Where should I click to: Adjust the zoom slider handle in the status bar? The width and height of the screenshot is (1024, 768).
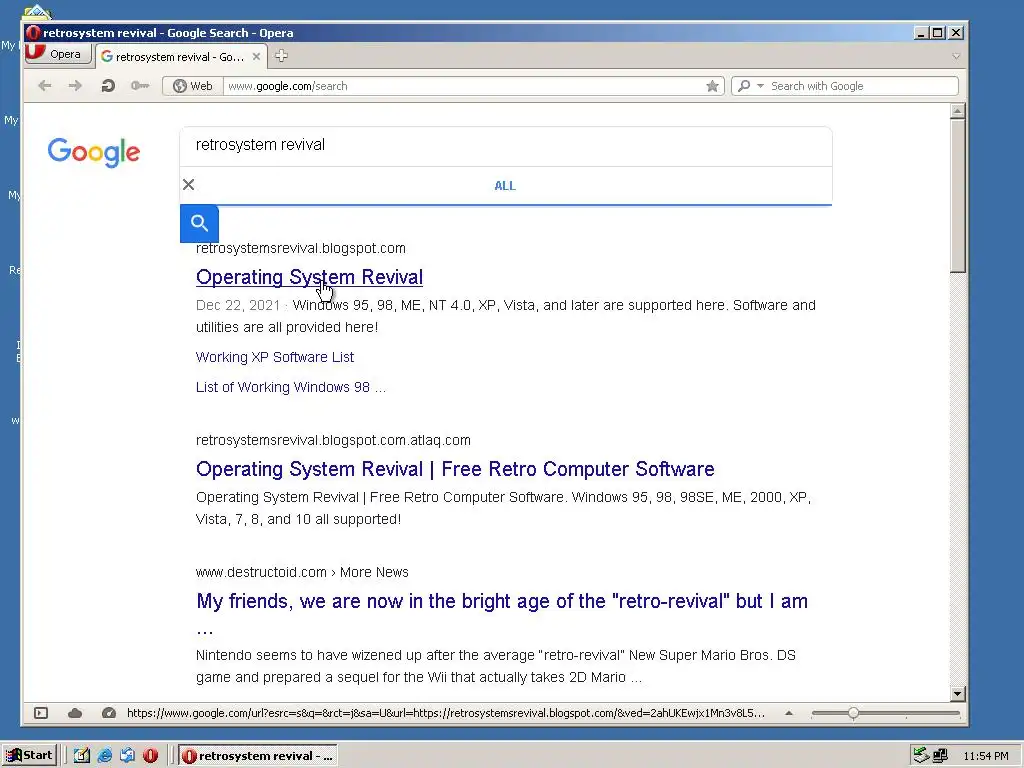[x=854, y=713]
